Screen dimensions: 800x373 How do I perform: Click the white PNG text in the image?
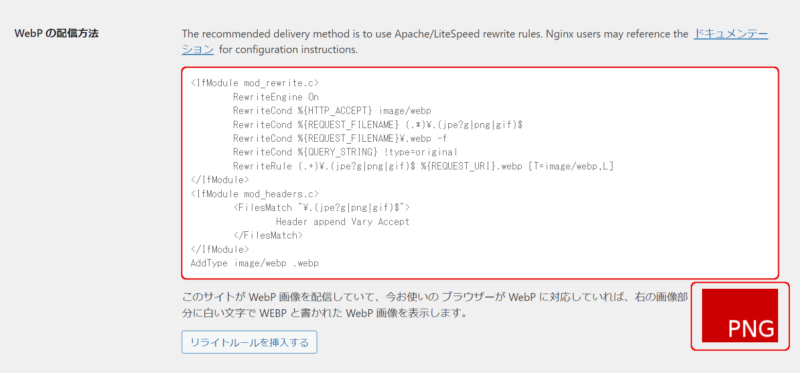point(751,329)
